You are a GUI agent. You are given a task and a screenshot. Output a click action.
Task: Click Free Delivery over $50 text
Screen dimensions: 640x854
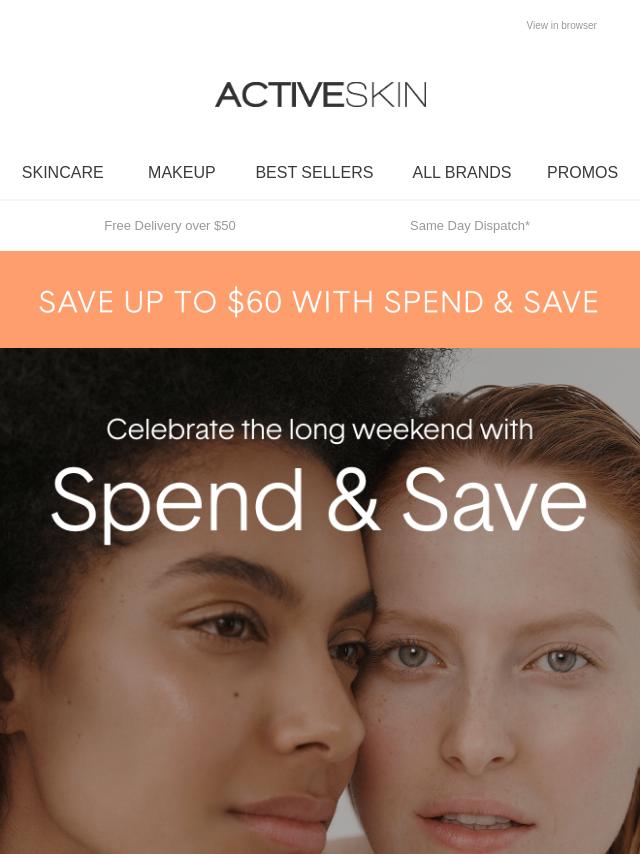coord(170,225)
